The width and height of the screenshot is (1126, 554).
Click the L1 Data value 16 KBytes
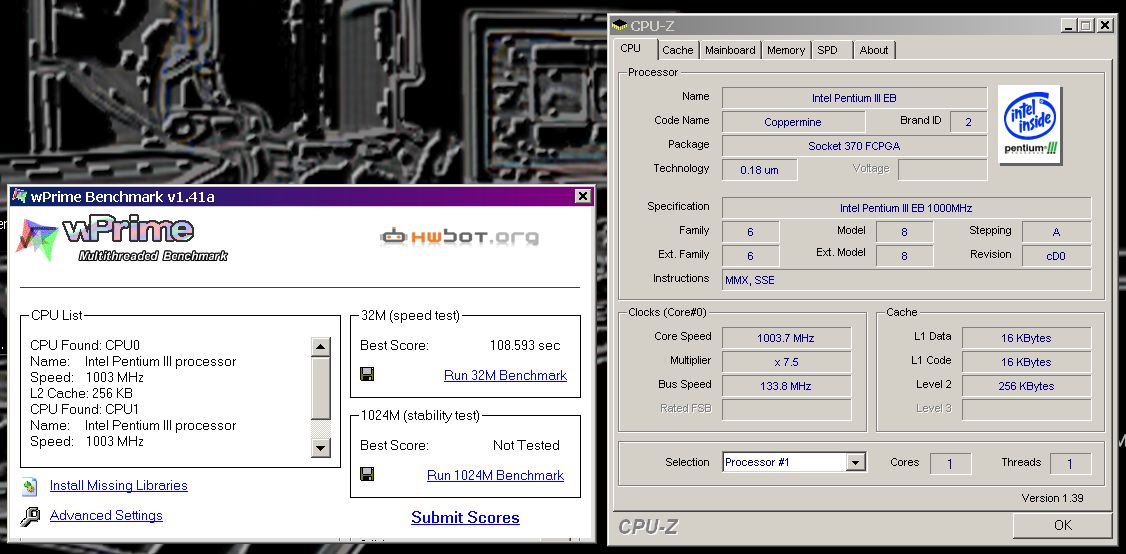tap(1026, 338)
